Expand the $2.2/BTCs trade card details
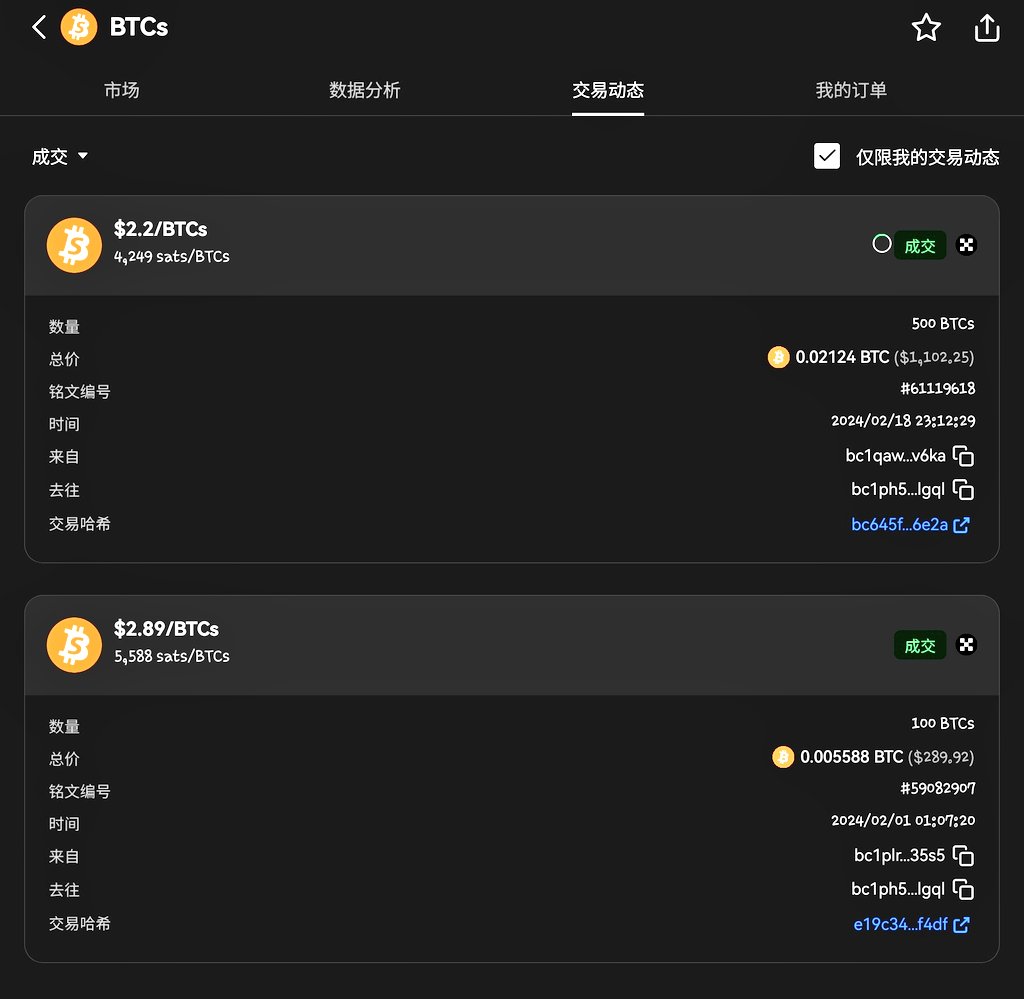 [965, 244]
